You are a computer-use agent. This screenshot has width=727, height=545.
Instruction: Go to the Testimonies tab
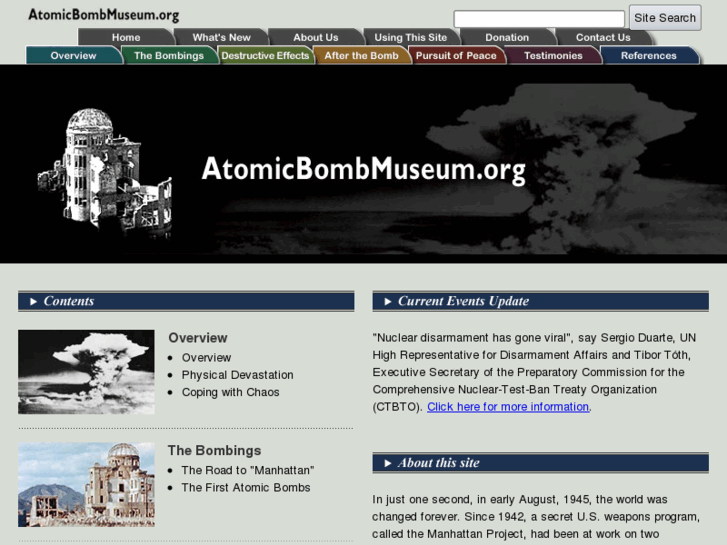553,55
